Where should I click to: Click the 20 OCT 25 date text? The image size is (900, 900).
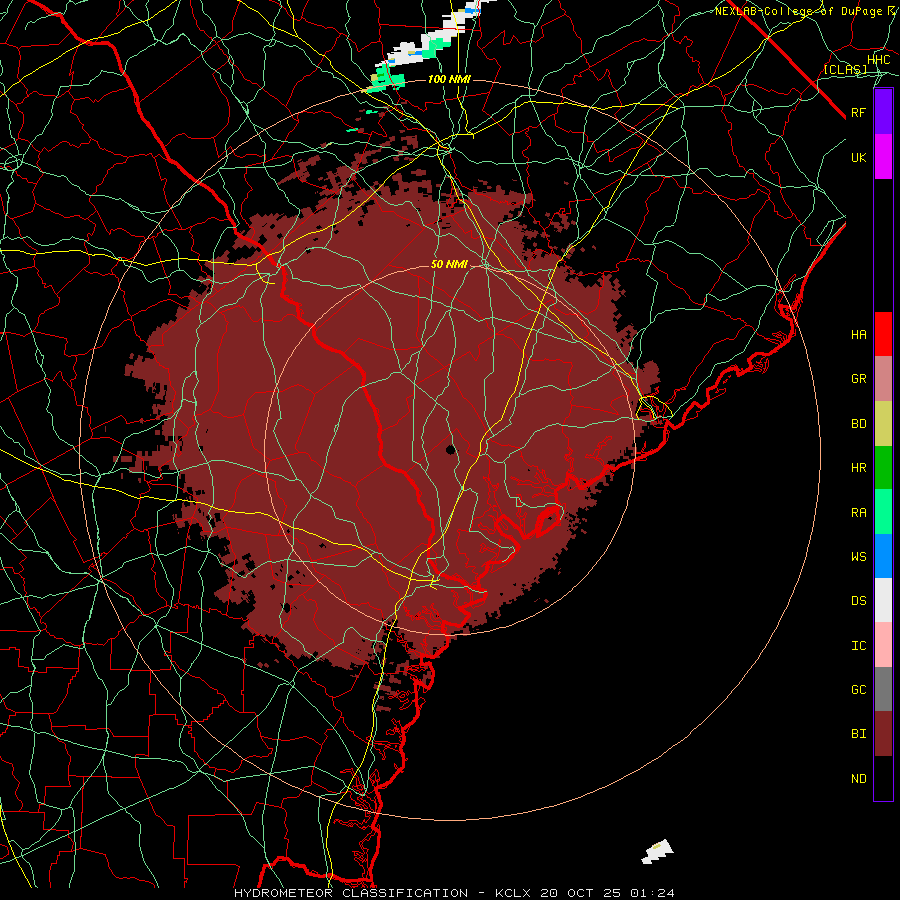[582, 893]
